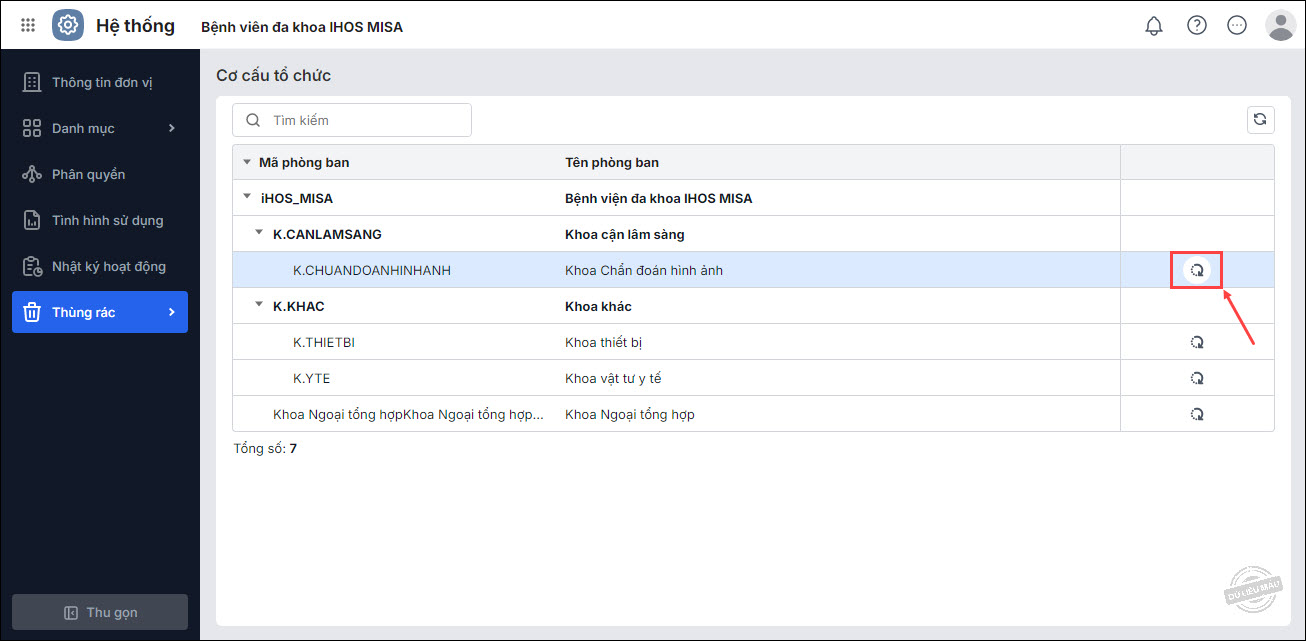Select the Thùng rác menu item
Image resolution: width=1306 pixels, height=641 pixels.
click(100, 312)
